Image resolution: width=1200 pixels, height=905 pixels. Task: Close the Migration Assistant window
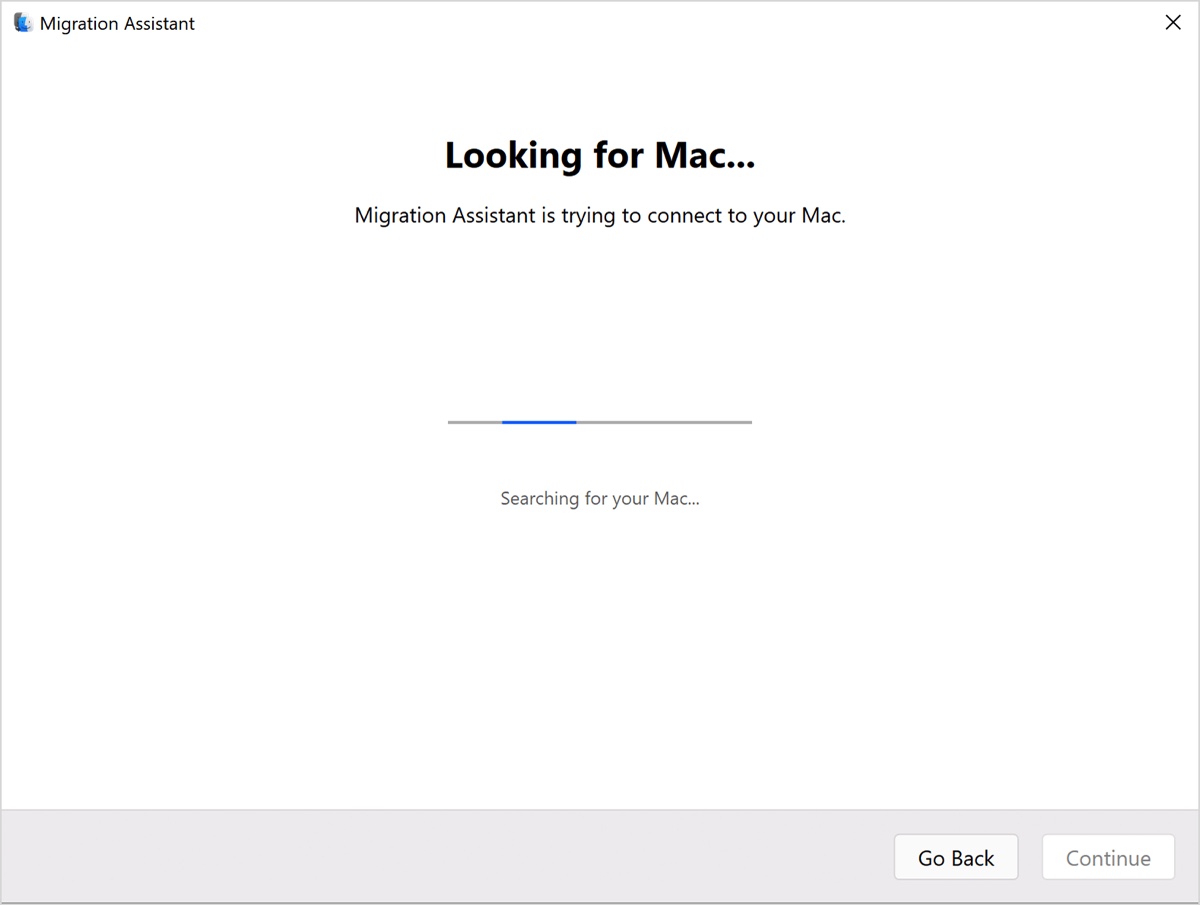point(1173,22)
